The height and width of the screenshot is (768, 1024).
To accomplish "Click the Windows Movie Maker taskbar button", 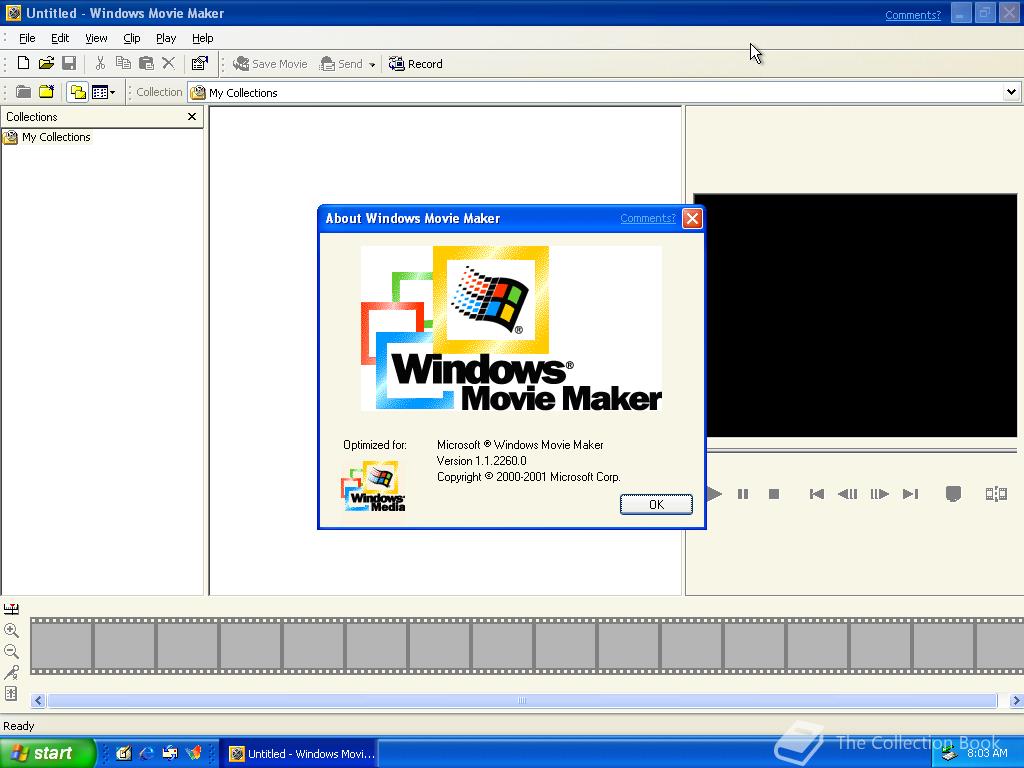I will 301,754.
